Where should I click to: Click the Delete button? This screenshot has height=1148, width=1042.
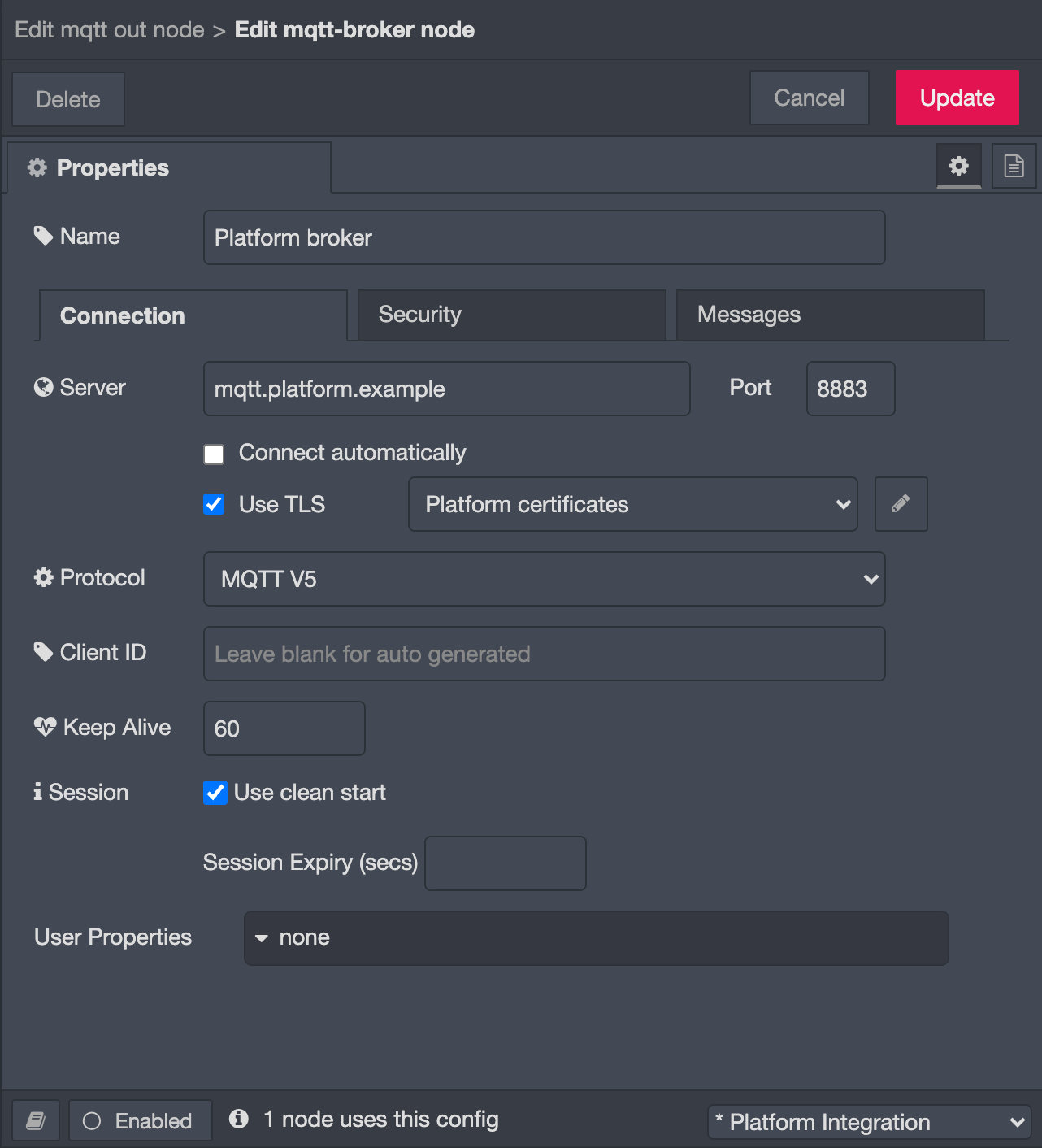tap(68, 99)
